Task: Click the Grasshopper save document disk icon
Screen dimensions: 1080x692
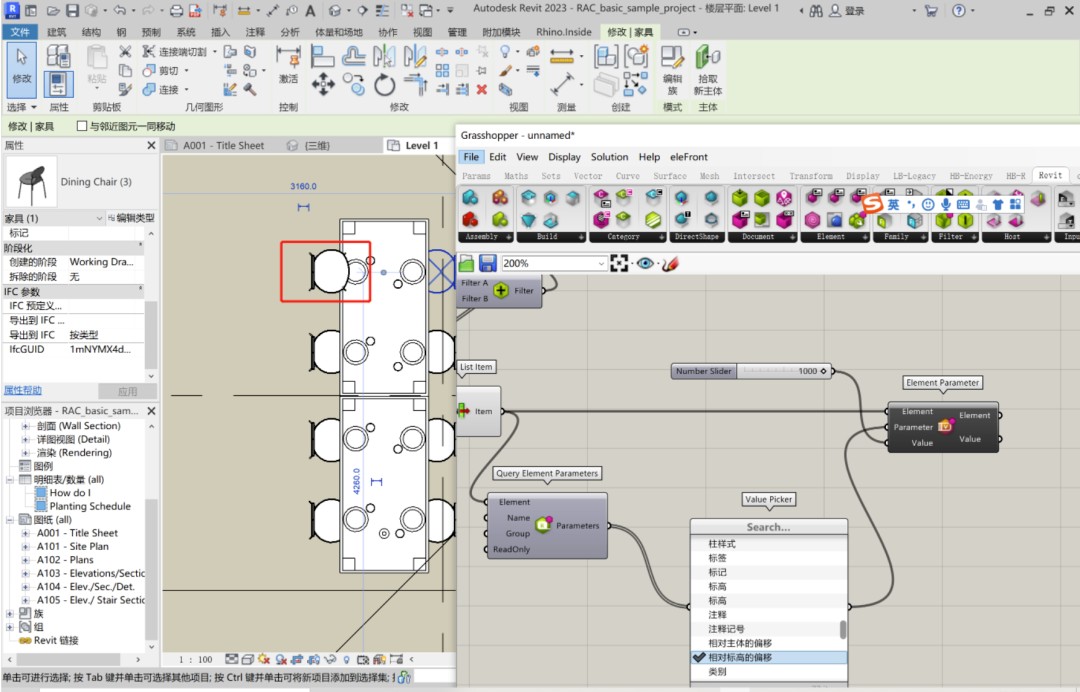Action: tap(488, 263)
